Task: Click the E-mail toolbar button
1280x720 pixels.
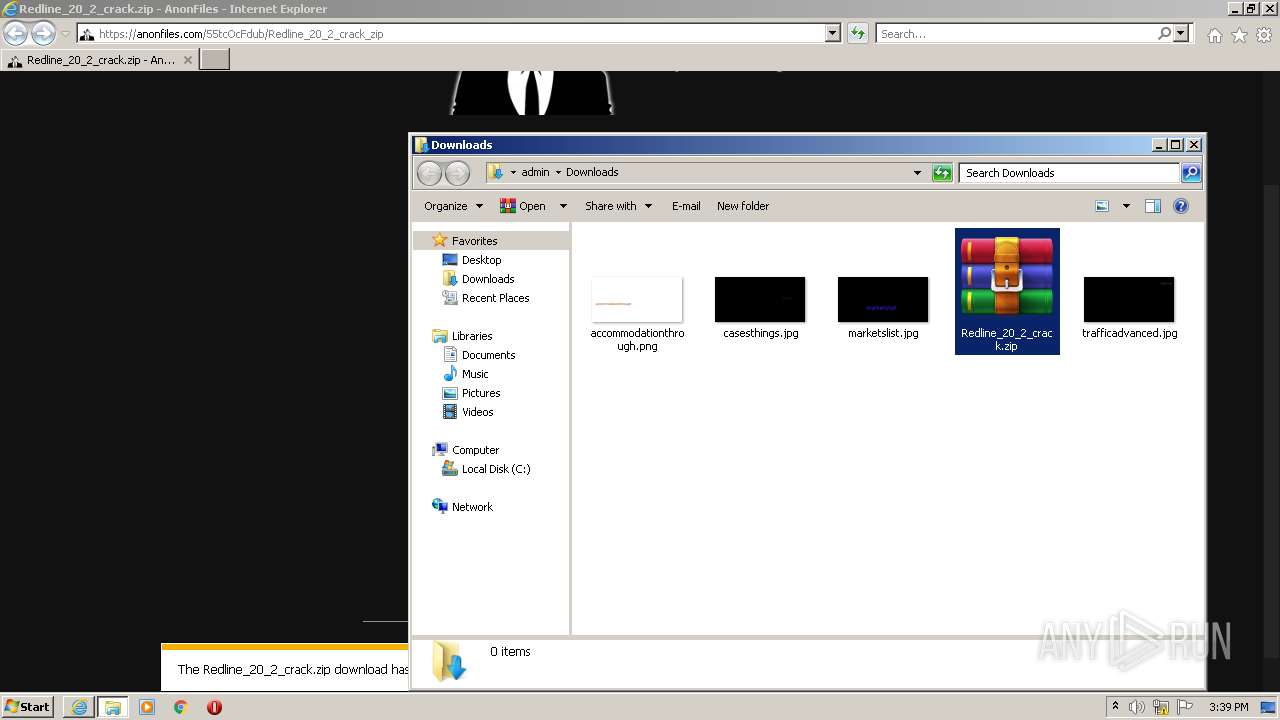Action: coord(686,206)
